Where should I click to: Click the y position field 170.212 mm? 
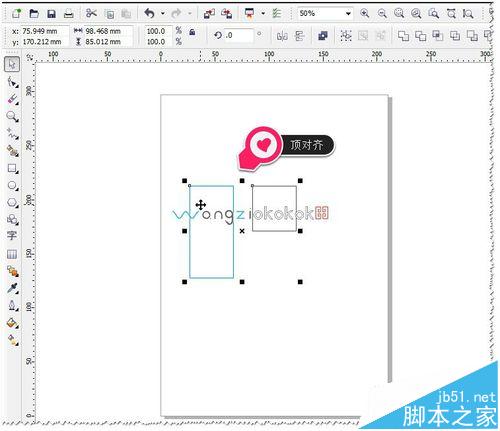pos(44,42)
